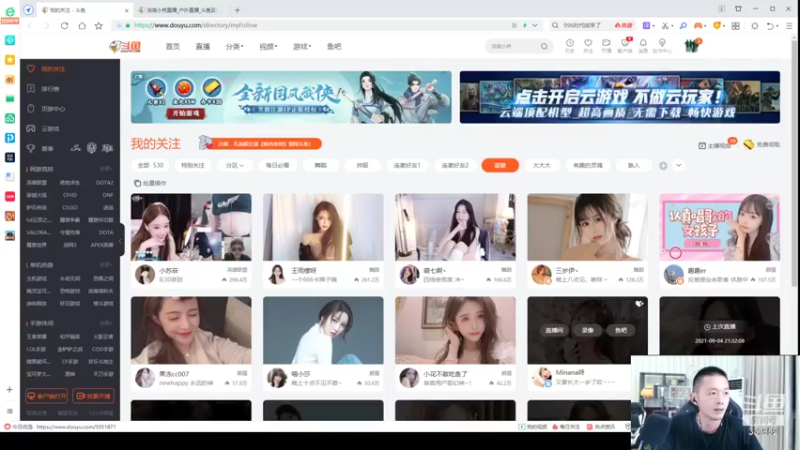Reload the page with browser refresh
The image size is (800, 450).
tap(64, 26)
